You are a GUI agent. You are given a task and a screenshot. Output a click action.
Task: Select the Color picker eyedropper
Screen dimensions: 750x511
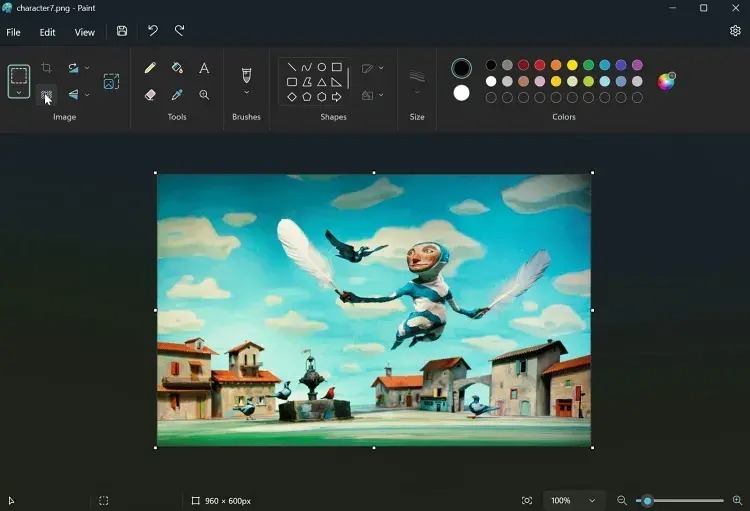(x=177, y=95)
